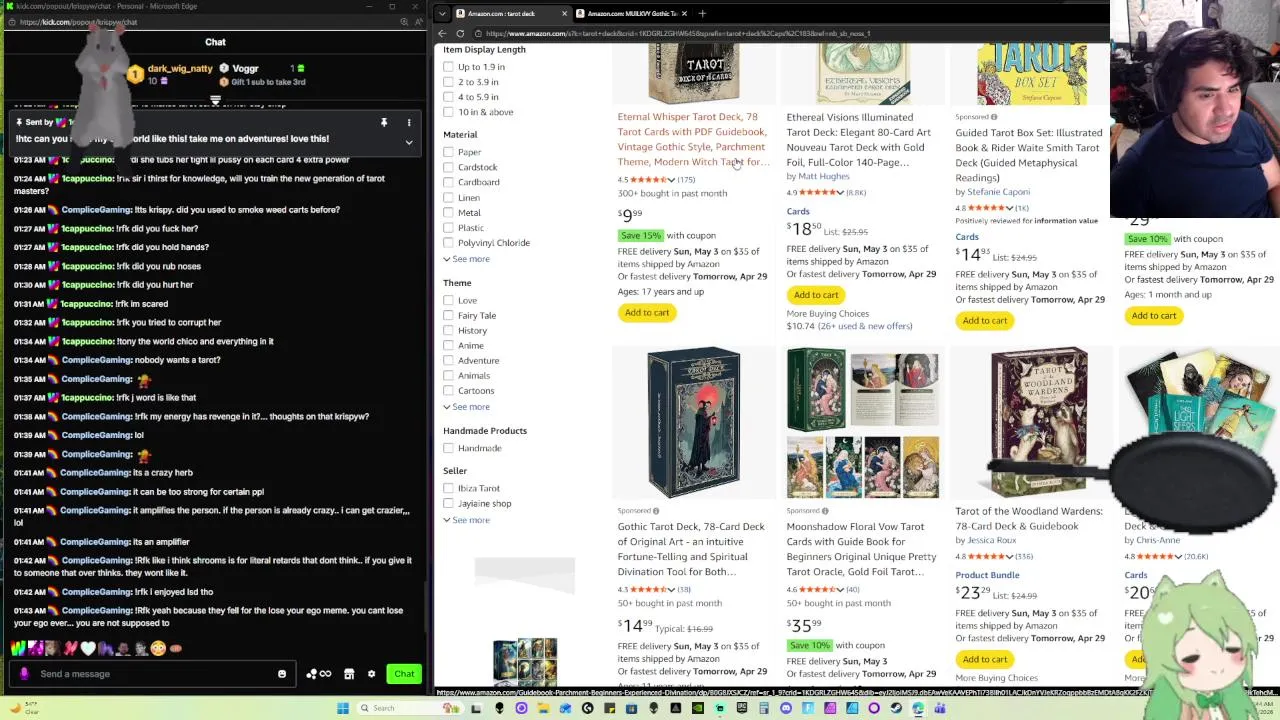This screenshot has width=1280, height=720.
Task: Open 'Stefanie Caponi' author link
Action: (998, 192)
